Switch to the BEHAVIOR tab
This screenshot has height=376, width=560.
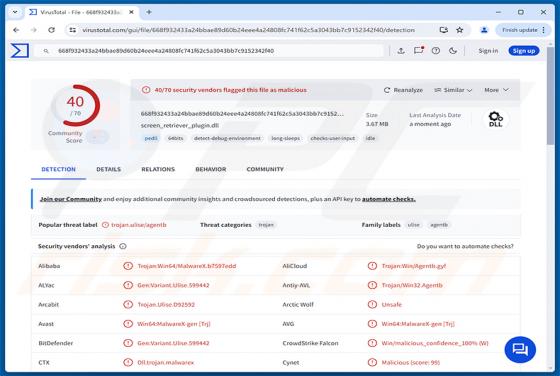pos(211,169)
